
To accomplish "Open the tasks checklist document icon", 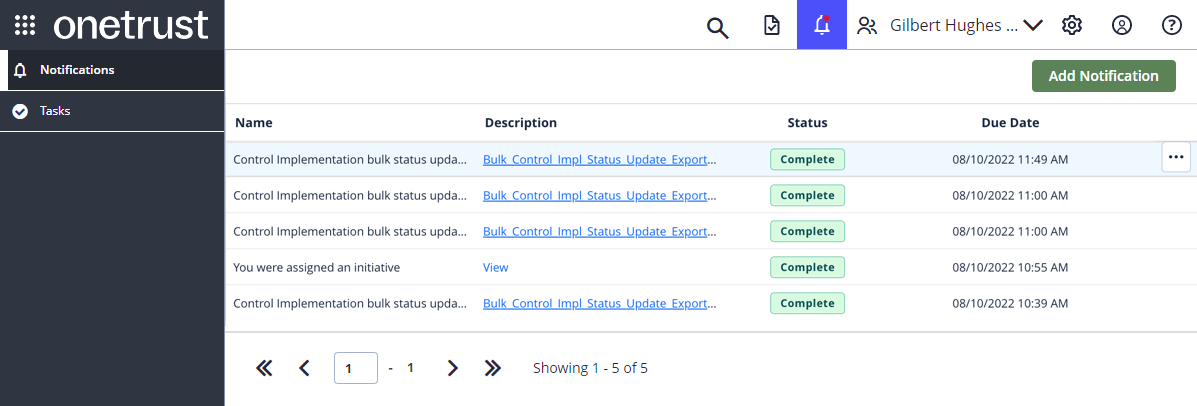I will coord(771,26).
